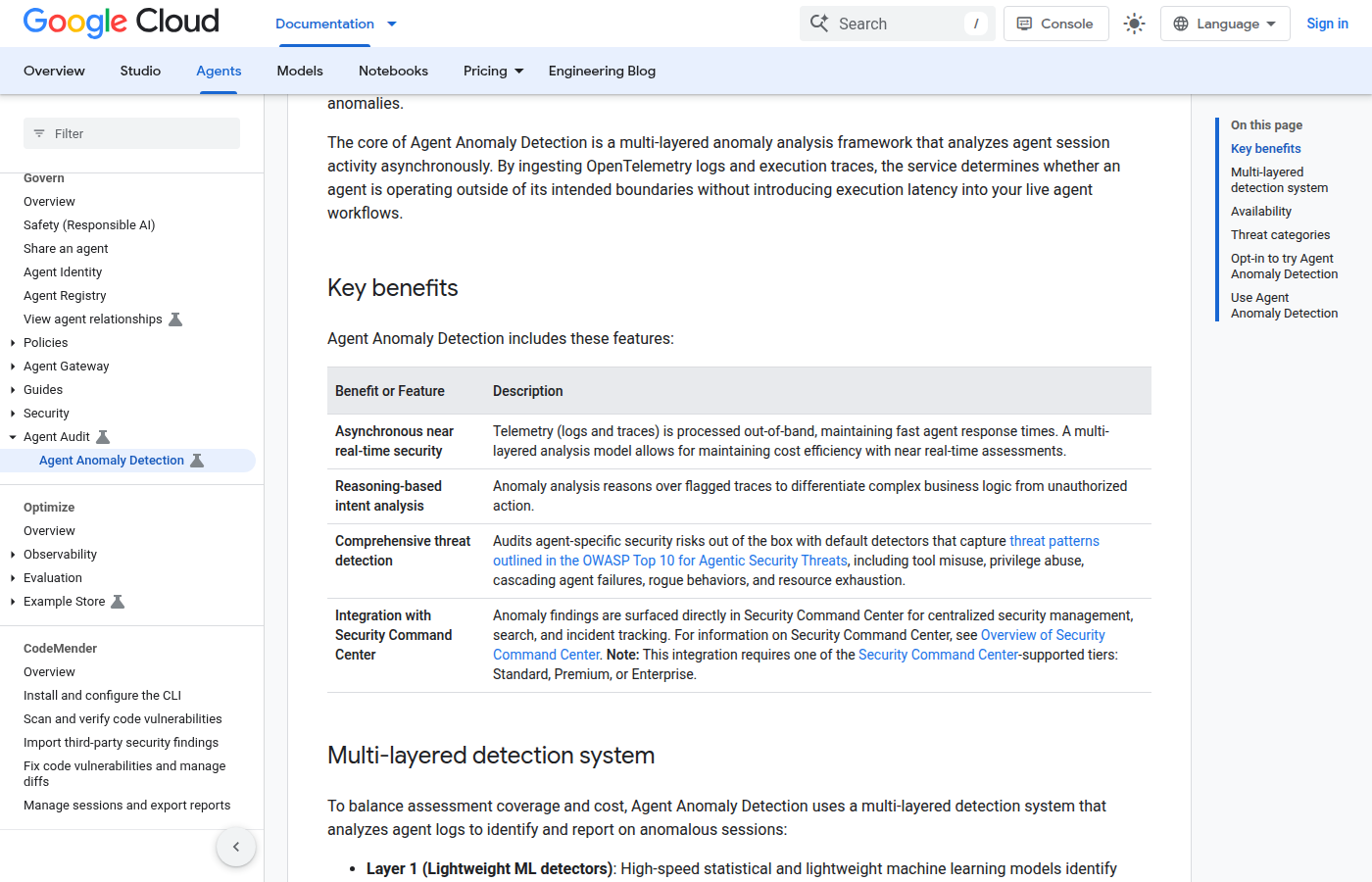This screenshot has width=1372, height=882.
Task: Open Manage sessions and export reports
Action: coord(126,806)
